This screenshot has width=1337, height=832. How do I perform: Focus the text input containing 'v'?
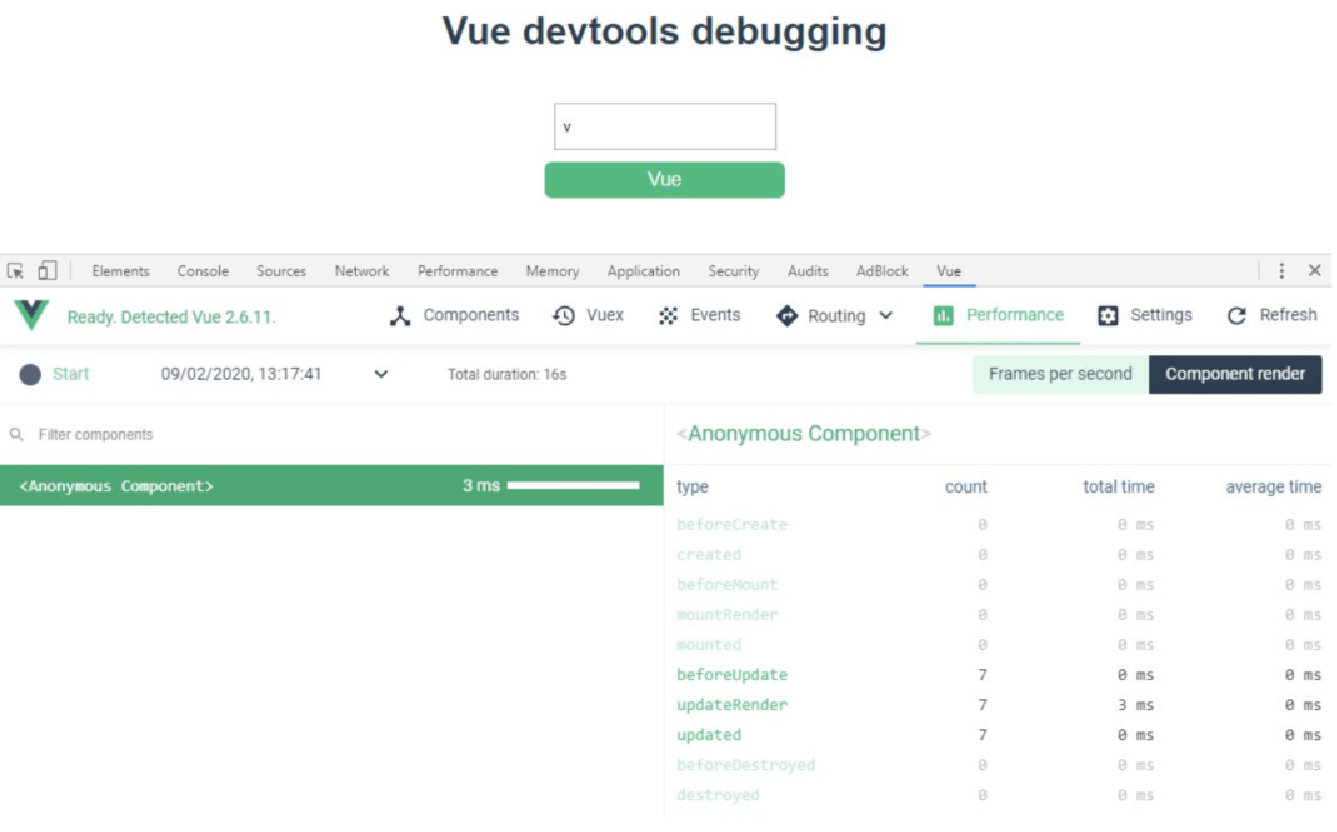tap(665, 127)
